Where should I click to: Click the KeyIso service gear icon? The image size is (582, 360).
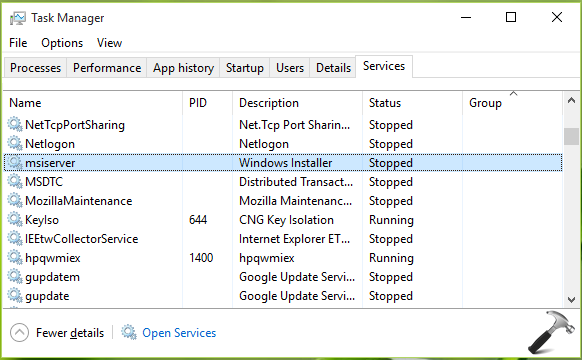pyautogui.click(x=15, y=219)
